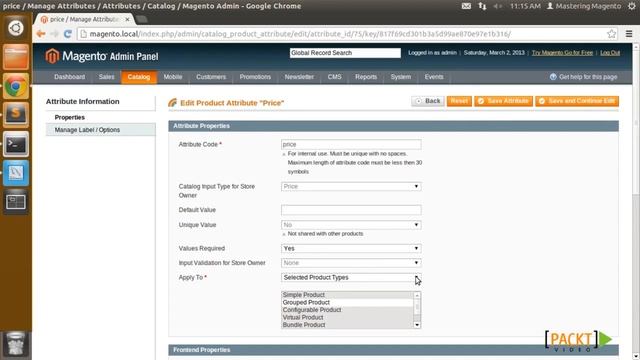The image size is (640, 360).
Task: Close the price / Manage Attributes tab
Action: (127, 19)
